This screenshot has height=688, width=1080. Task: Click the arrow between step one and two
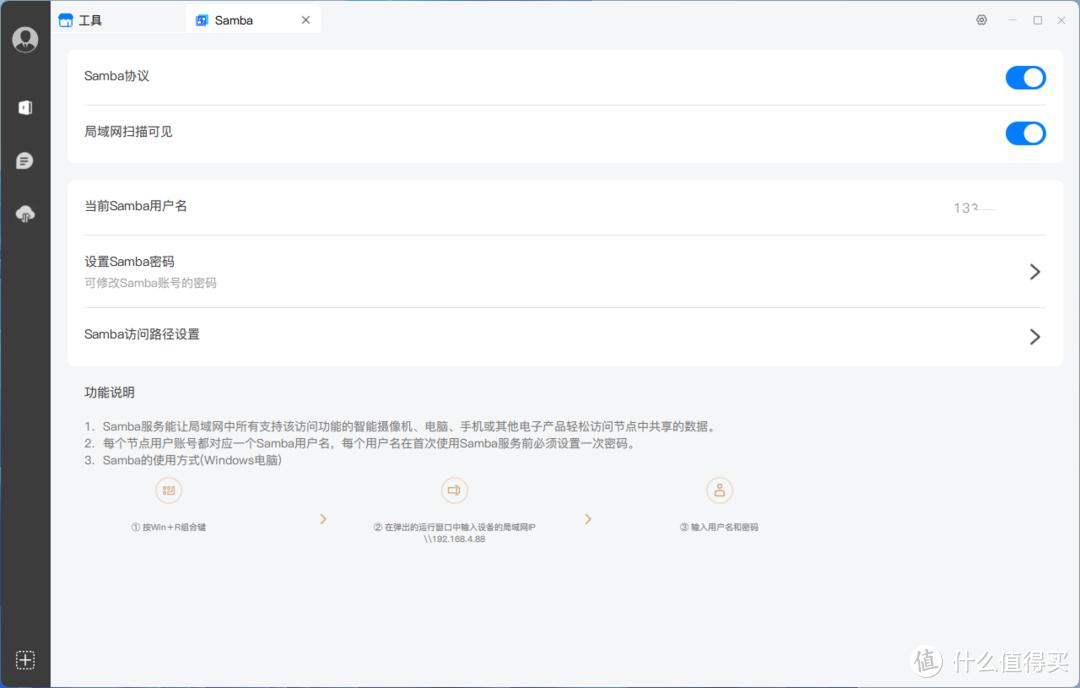(322, 519)
